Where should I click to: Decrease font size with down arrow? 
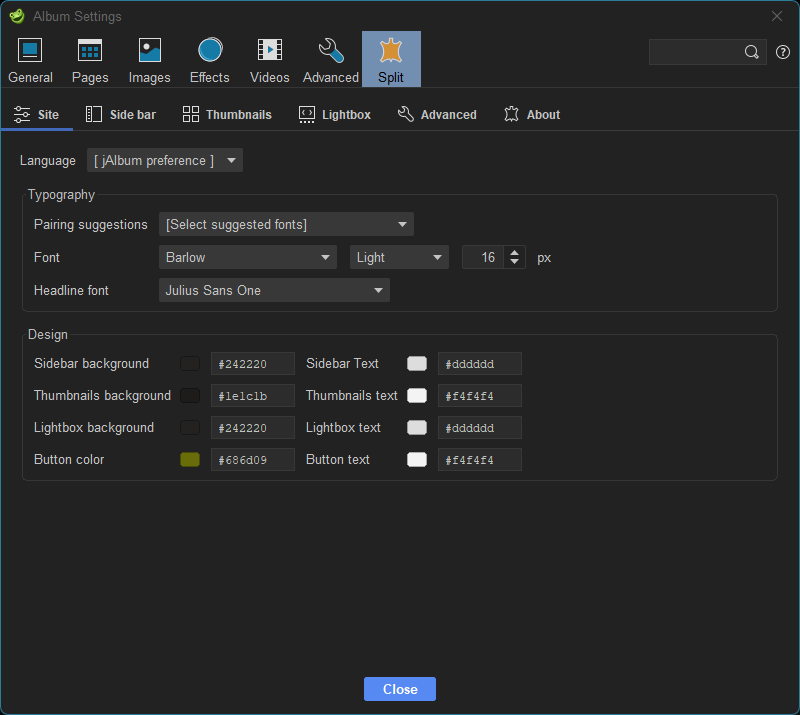(514, 262)
